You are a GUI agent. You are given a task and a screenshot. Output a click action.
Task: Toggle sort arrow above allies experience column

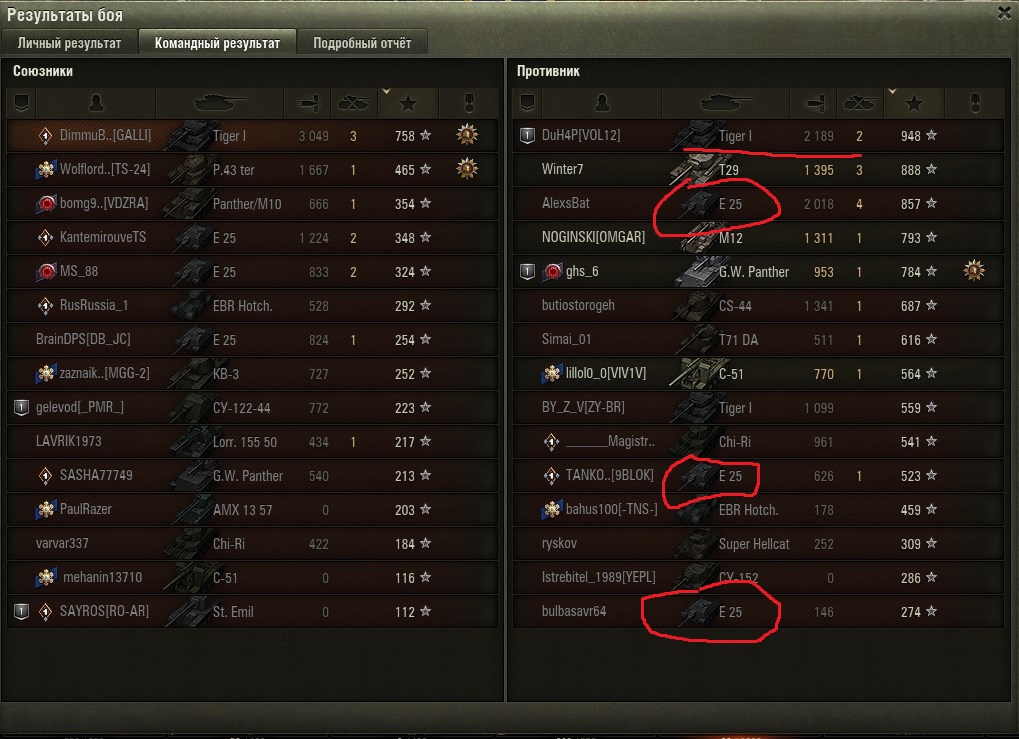tap(386, 92)
